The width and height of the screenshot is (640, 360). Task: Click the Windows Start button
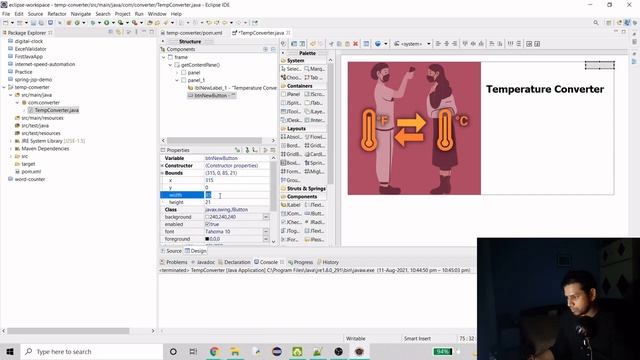click(x=10, y=351)
